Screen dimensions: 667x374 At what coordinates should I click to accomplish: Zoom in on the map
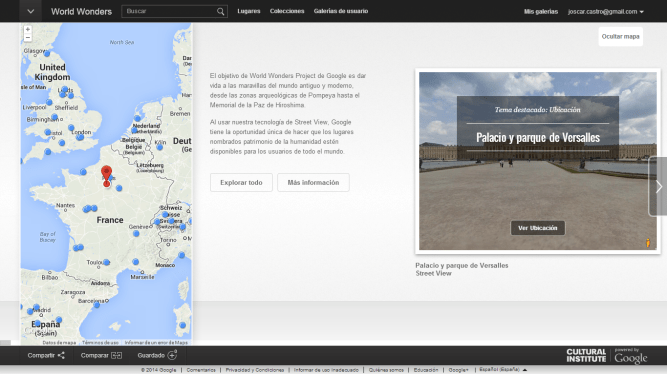pos(28,29)
